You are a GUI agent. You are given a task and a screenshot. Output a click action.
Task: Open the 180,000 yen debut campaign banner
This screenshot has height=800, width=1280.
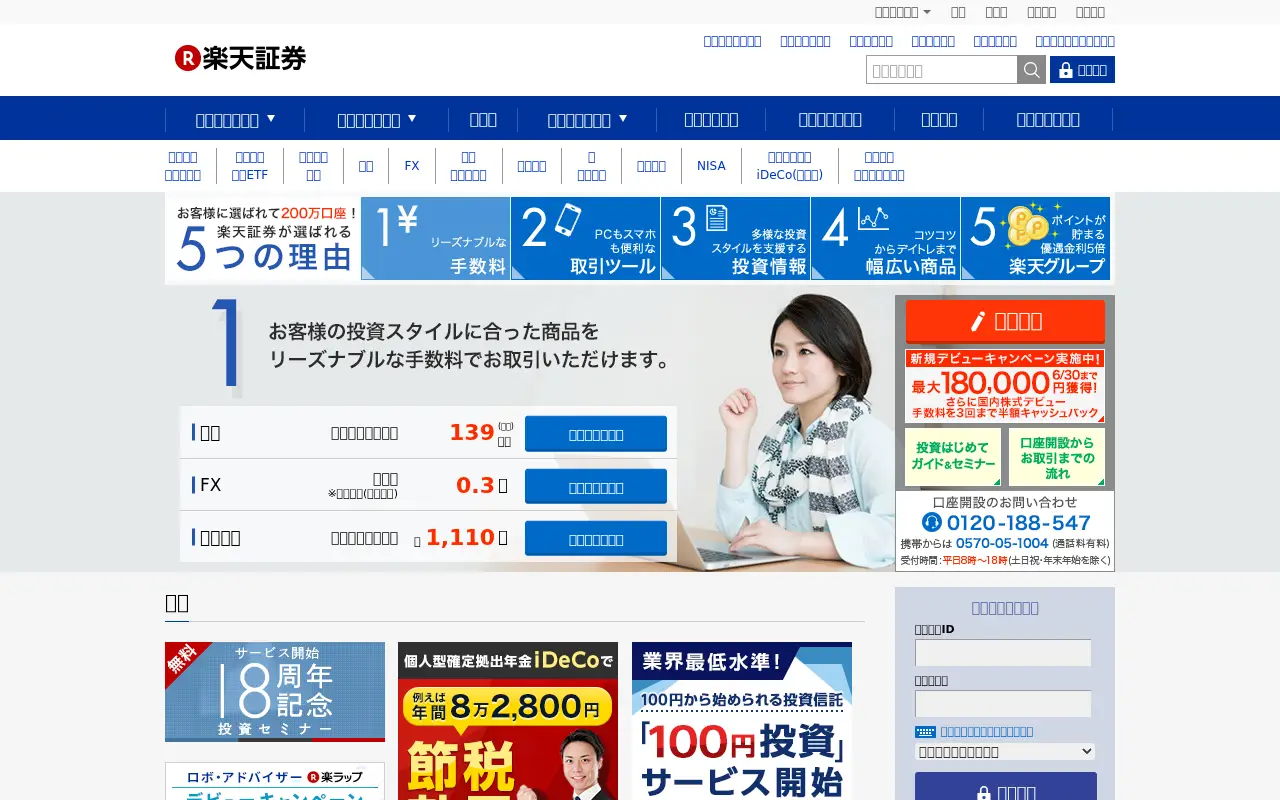coord(1005,385)
